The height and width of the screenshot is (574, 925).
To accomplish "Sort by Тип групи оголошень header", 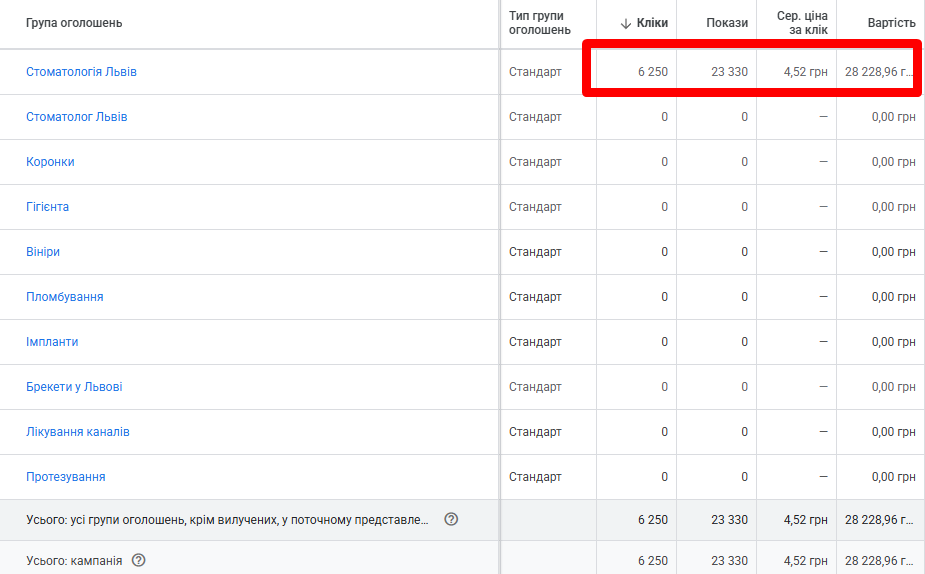I will pos(540,23).
